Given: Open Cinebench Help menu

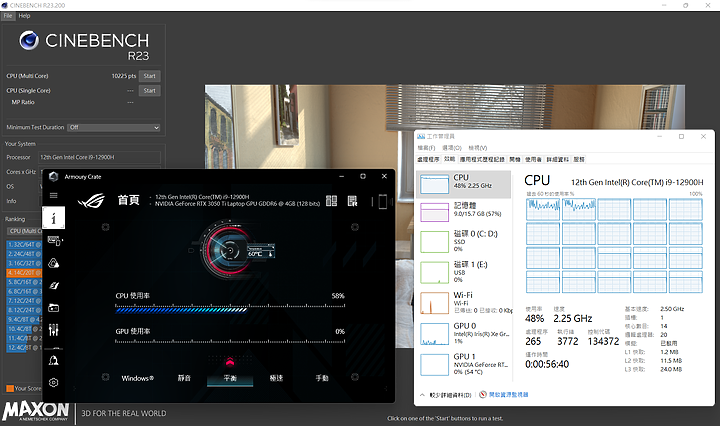Looking at the screenshot, I should (24, 16).
